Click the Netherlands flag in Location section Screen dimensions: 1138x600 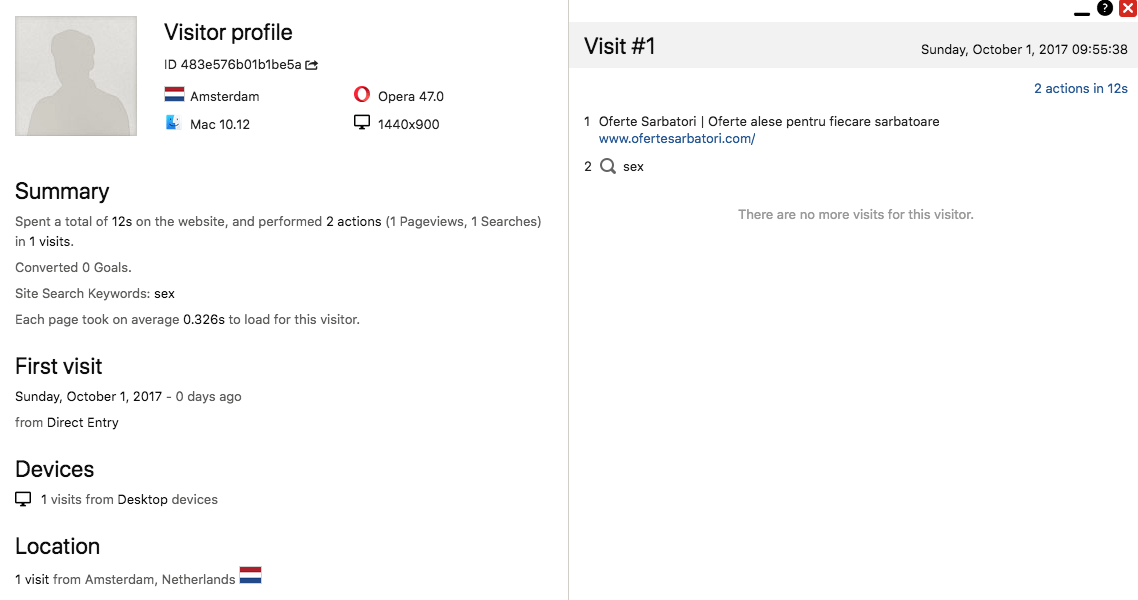[x=250, y=576]
